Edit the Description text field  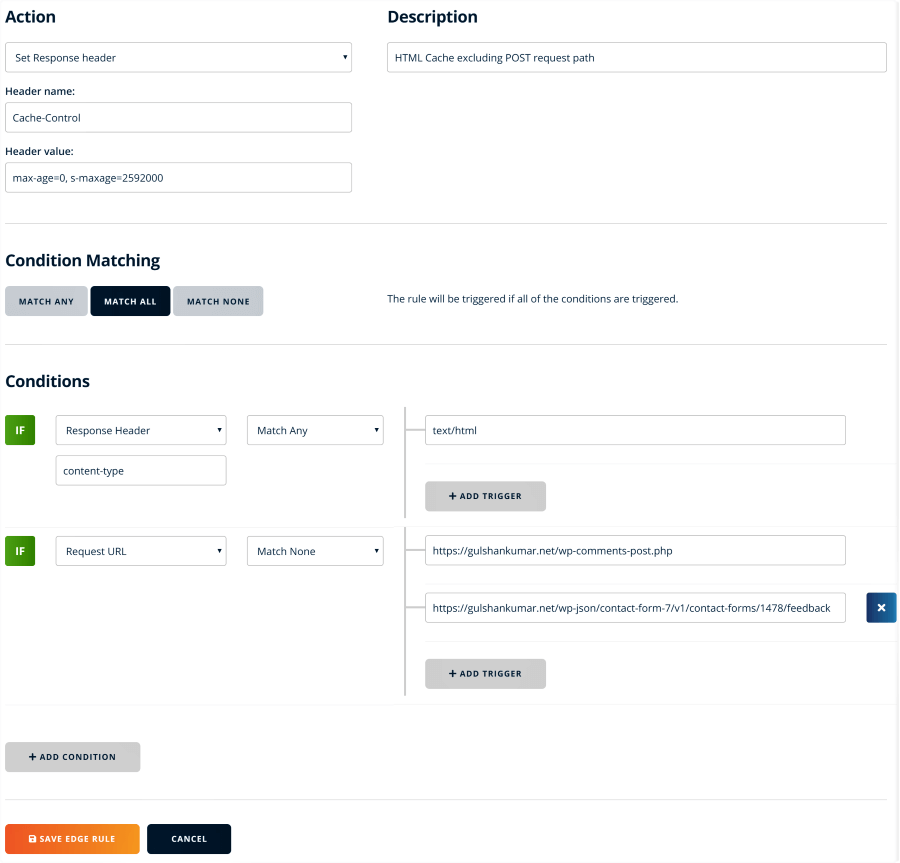click(x=636, y=58)
